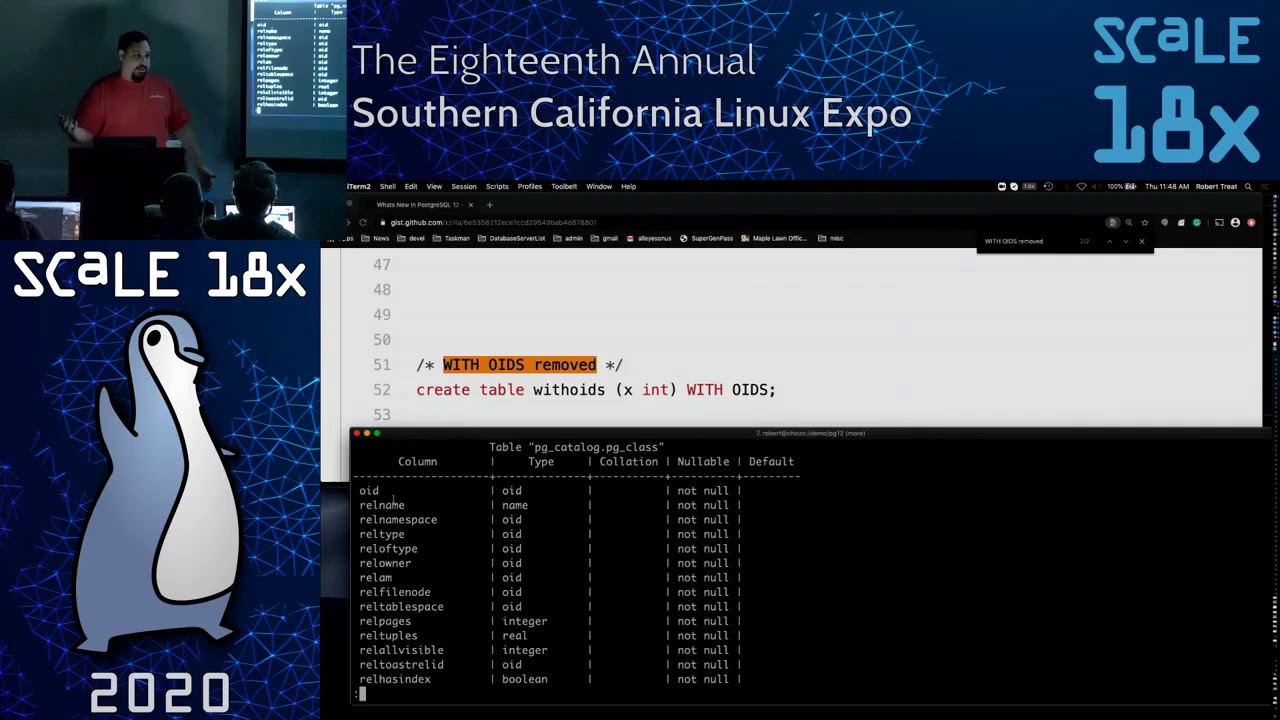Open the Shell menu
The width and height of the screenshot is (1280, 720).
387,186
